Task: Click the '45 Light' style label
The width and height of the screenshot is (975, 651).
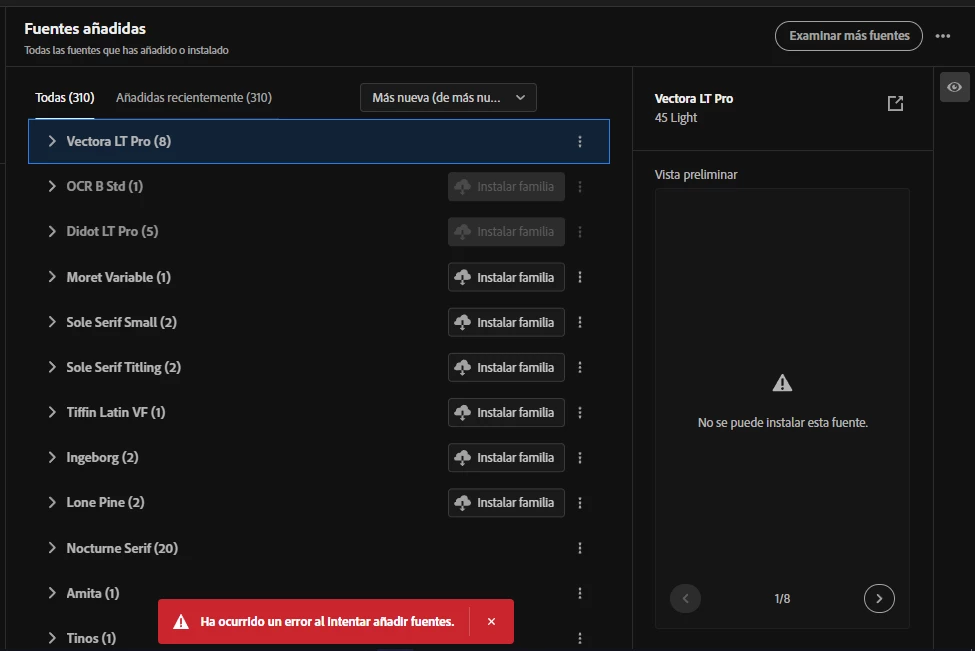Action: click(675, 118)
